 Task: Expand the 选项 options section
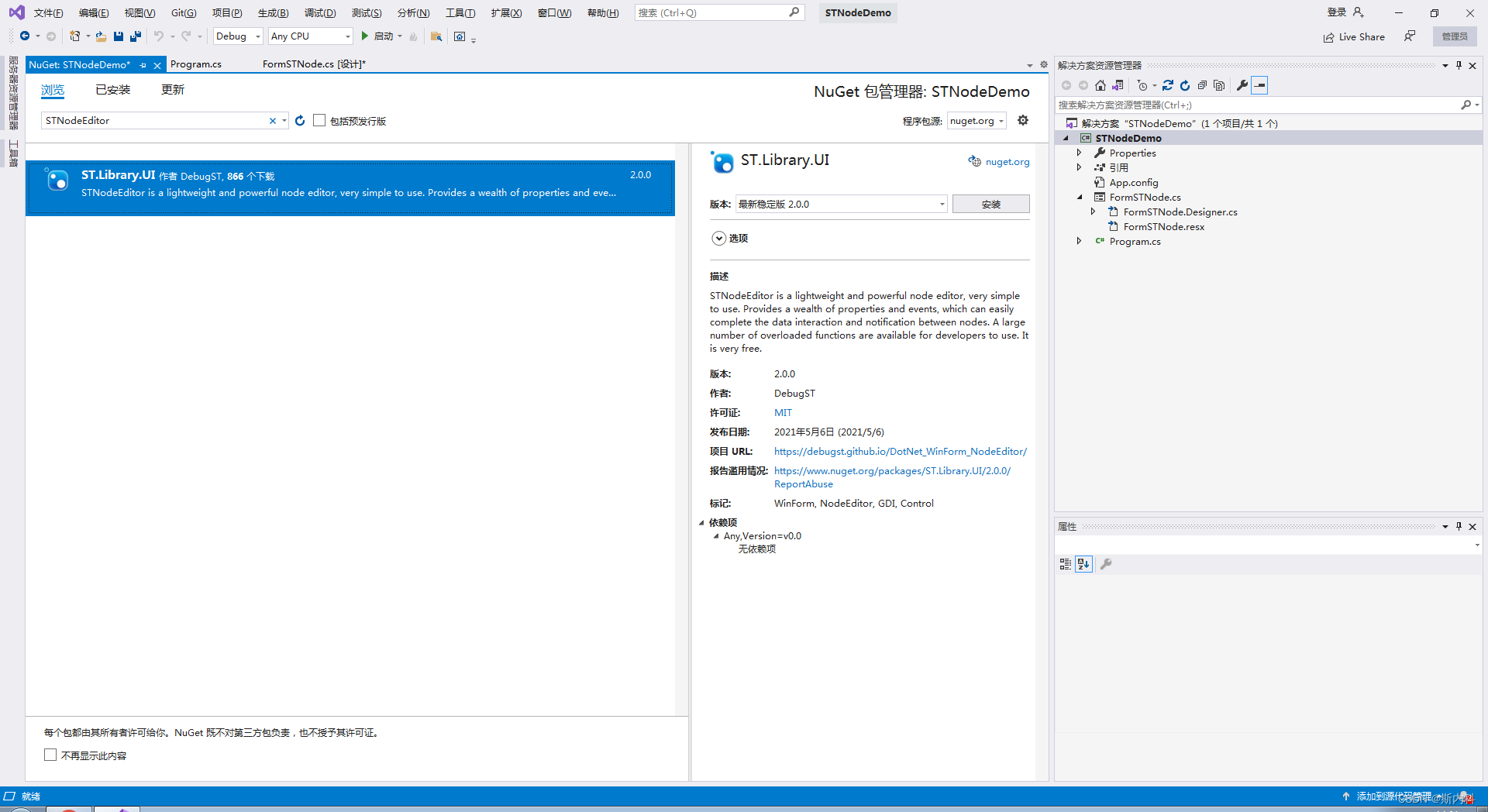[719, 239]
